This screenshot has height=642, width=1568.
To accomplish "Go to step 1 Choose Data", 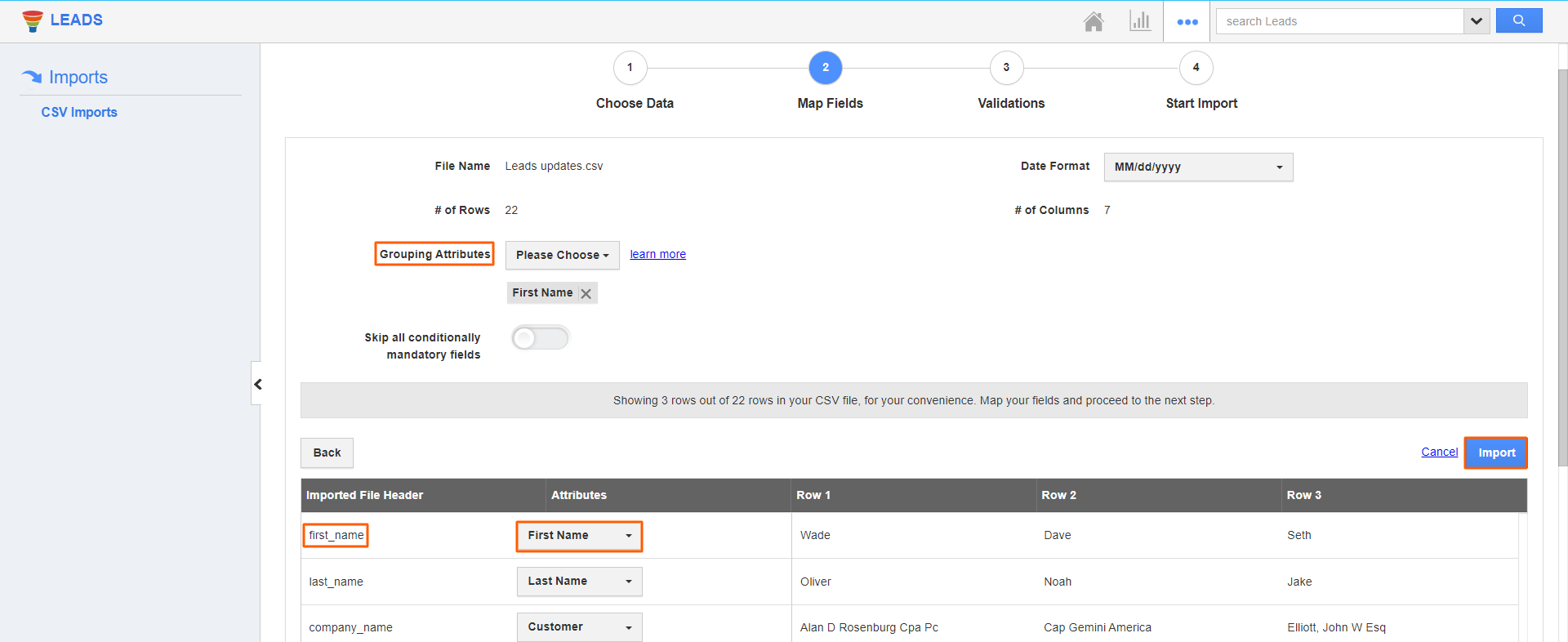I will click(630, 68).
